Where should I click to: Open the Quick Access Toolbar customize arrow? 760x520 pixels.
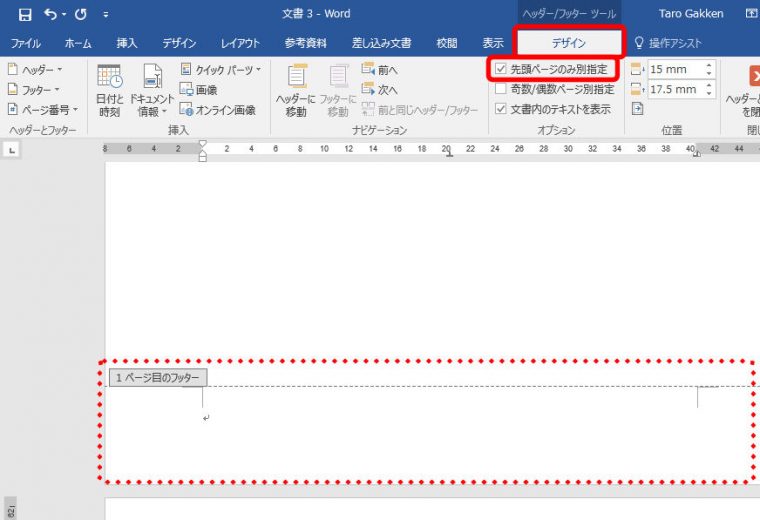coord(106,15)
